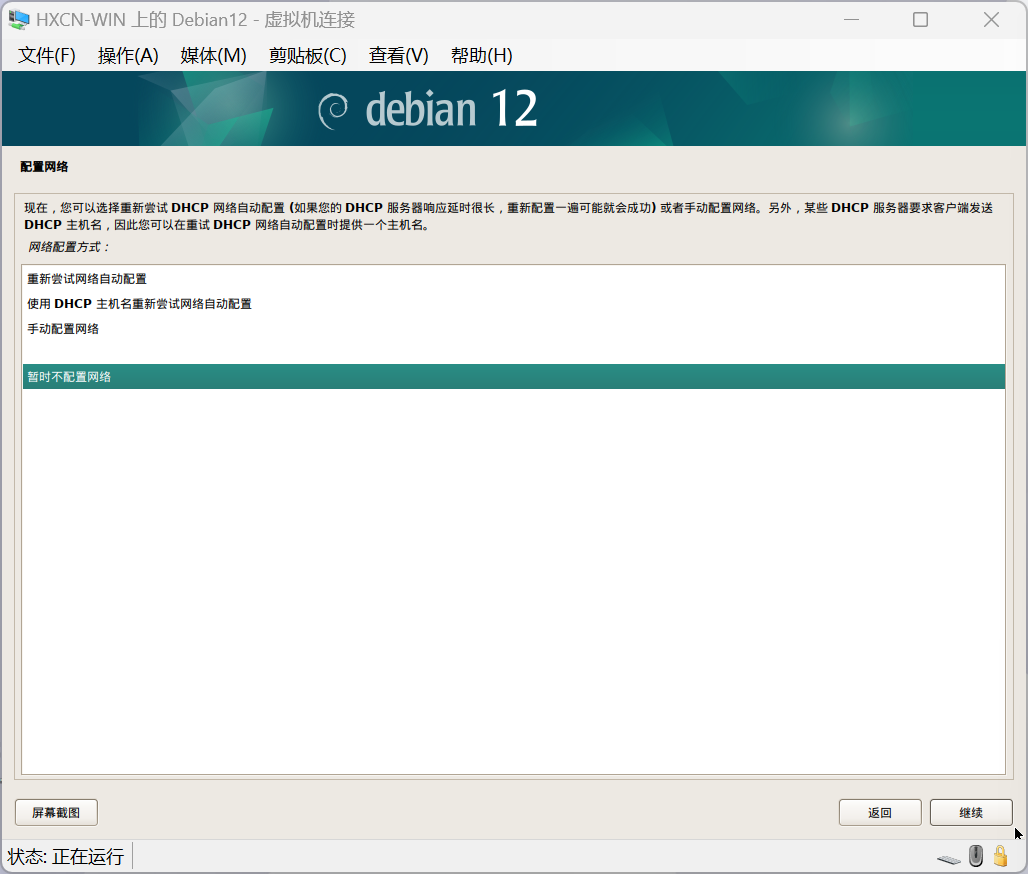The height and width of the screenshot is (874, 1028).
Task: Select 手动配置网络 option
Action: (x=513, y=328)
